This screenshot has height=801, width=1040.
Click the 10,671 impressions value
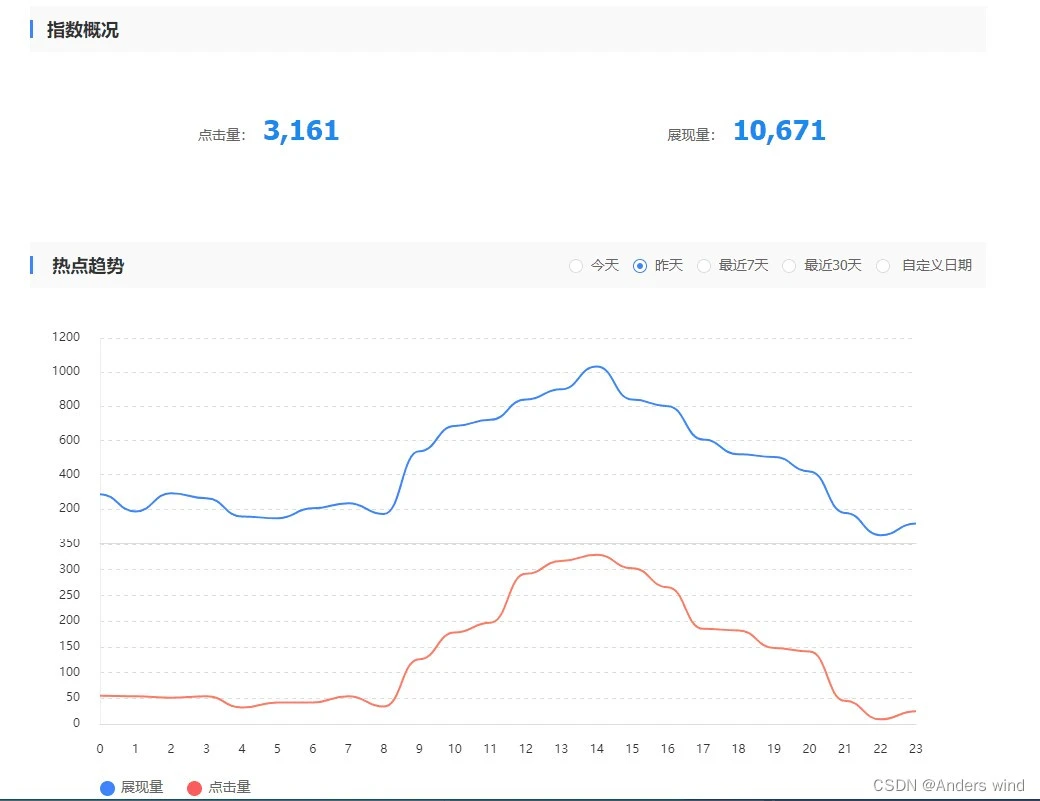click(779, 131)
